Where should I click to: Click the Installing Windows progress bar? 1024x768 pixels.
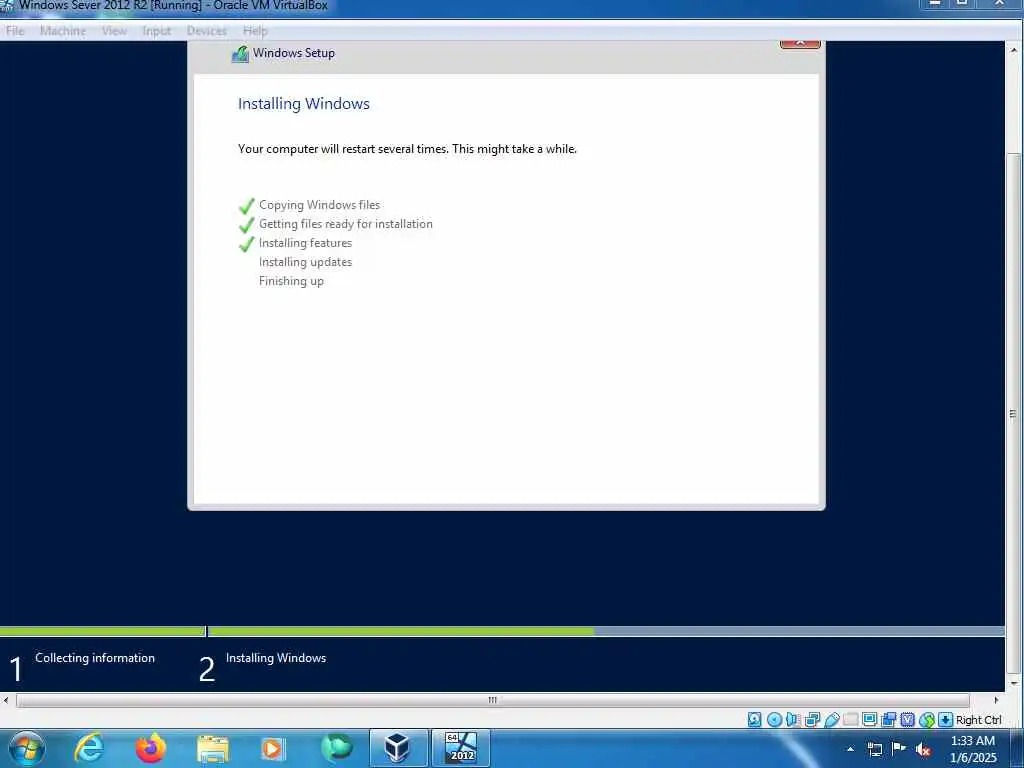pos(606,632)
